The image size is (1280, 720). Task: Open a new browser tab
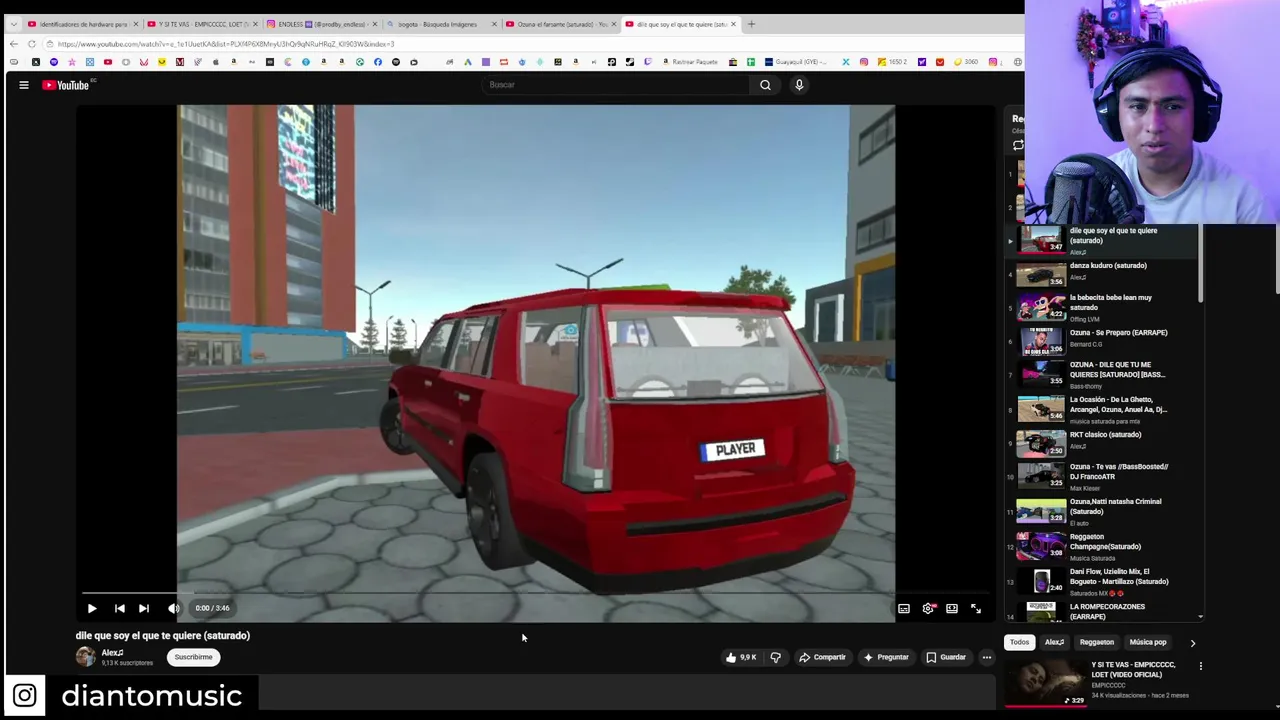[x=751, y=24]
